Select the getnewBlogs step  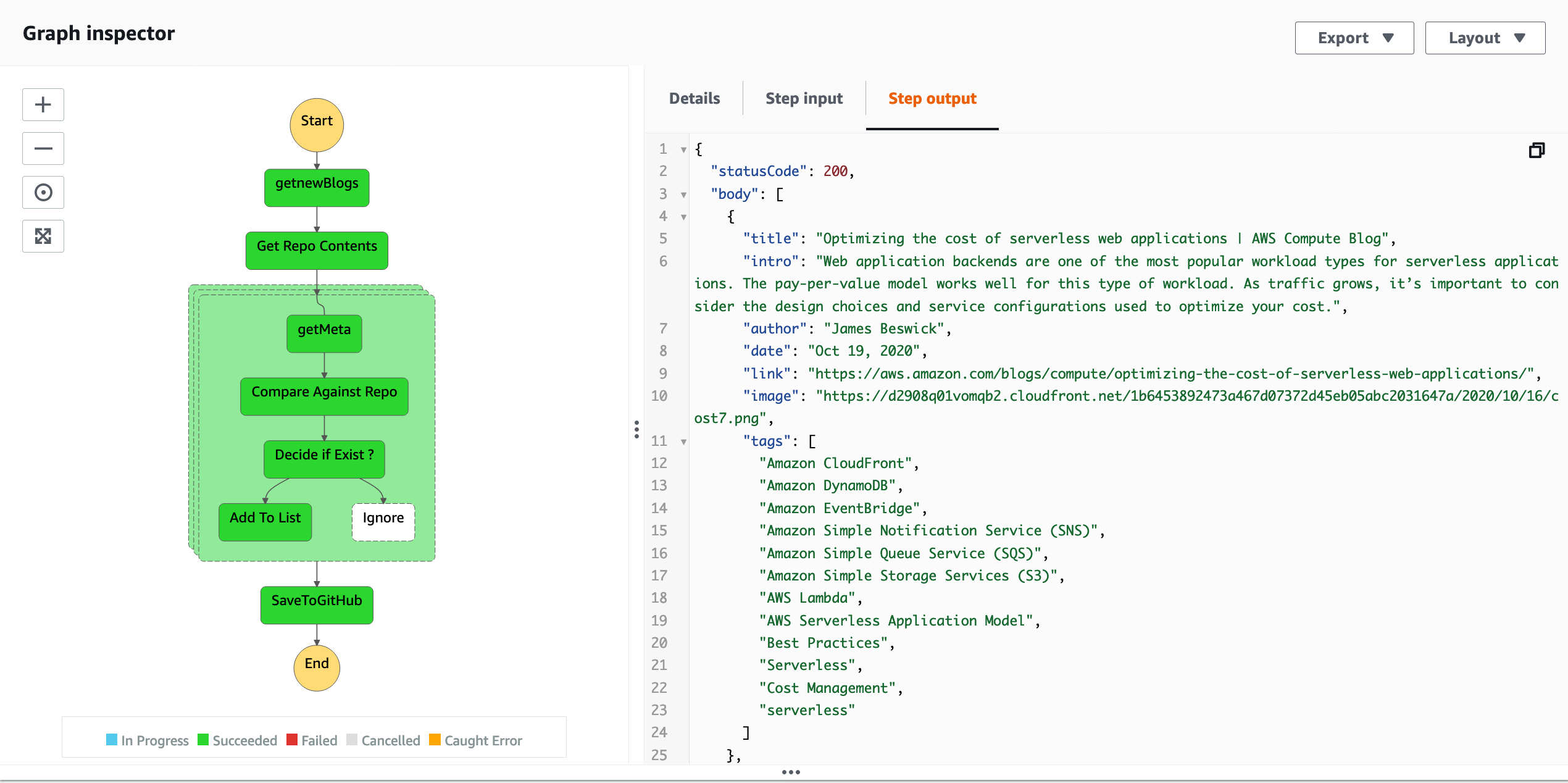click(317, 187)
